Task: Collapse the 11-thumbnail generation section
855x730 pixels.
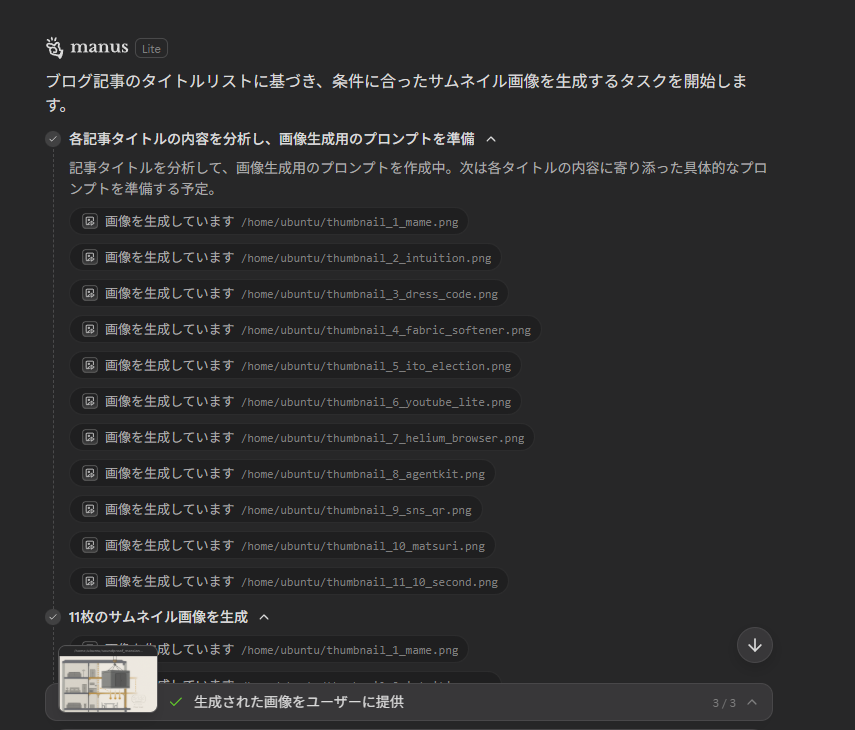Action: (x=263, y=617)
